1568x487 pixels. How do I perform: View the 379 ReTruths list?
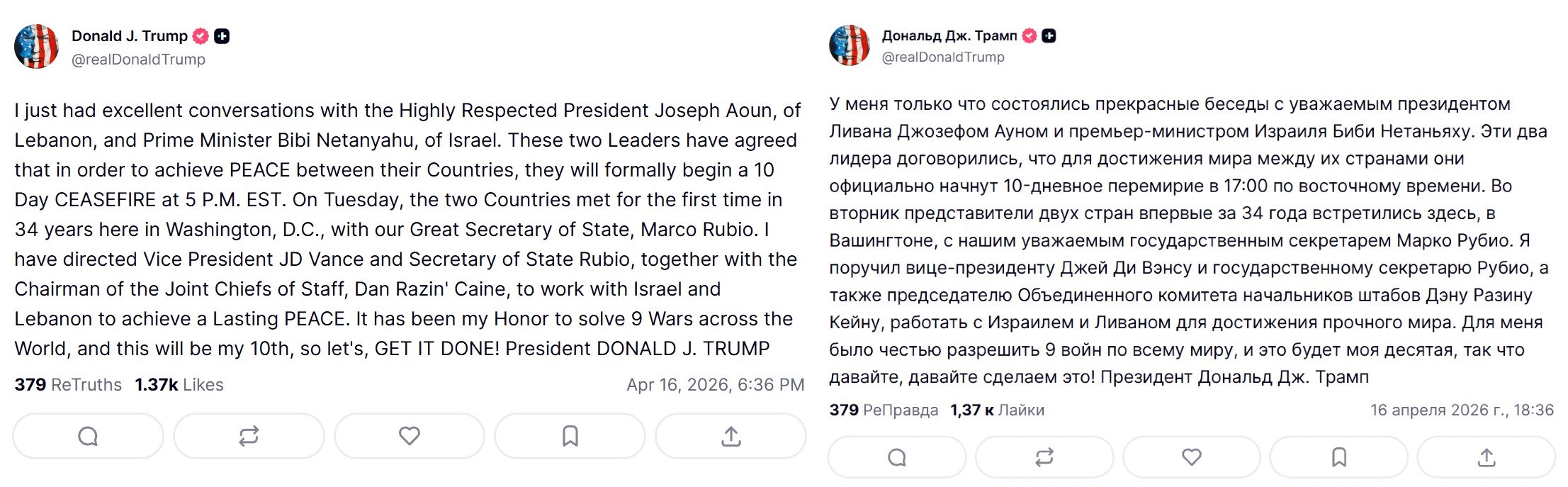coord(68,385)
